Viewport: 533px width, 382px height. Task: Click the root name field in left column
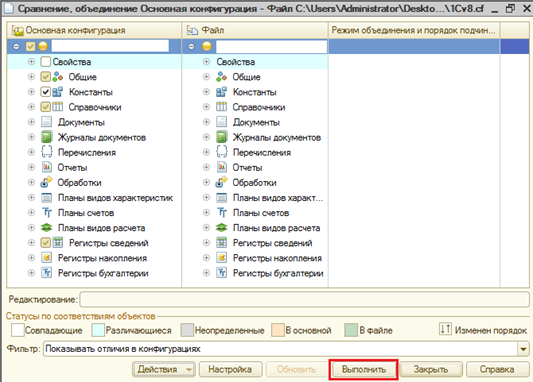[110, 46]
